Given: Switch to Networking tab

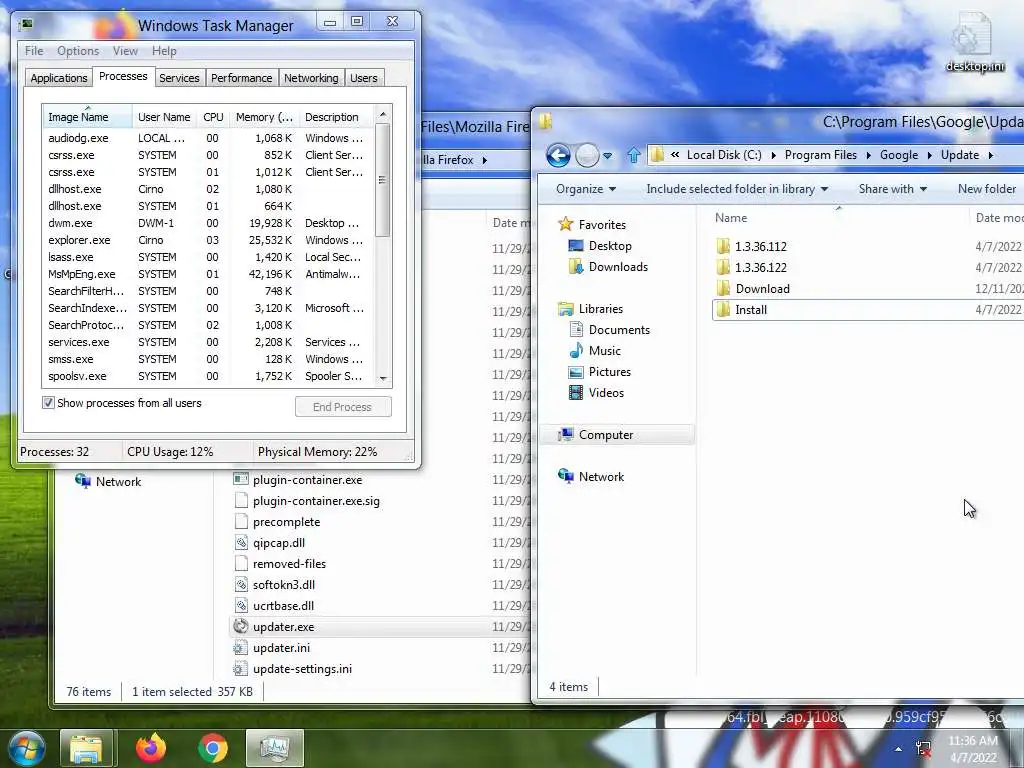Looking at the screenshot, I should pyautogui.click(x=311, y=78).
